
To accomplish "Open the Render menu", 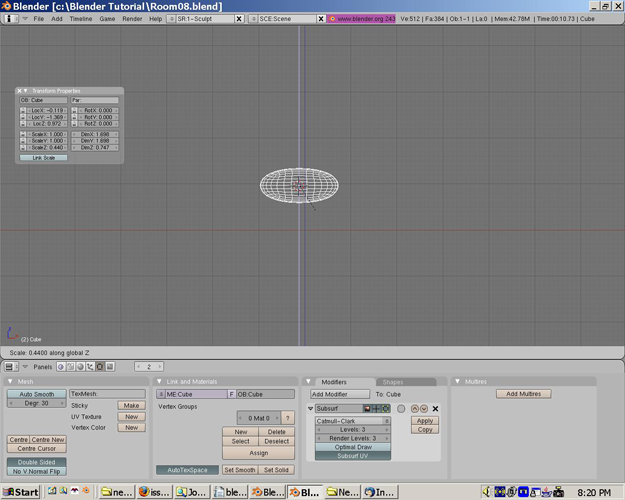I will pyautogui.click(x=132, y=19).
